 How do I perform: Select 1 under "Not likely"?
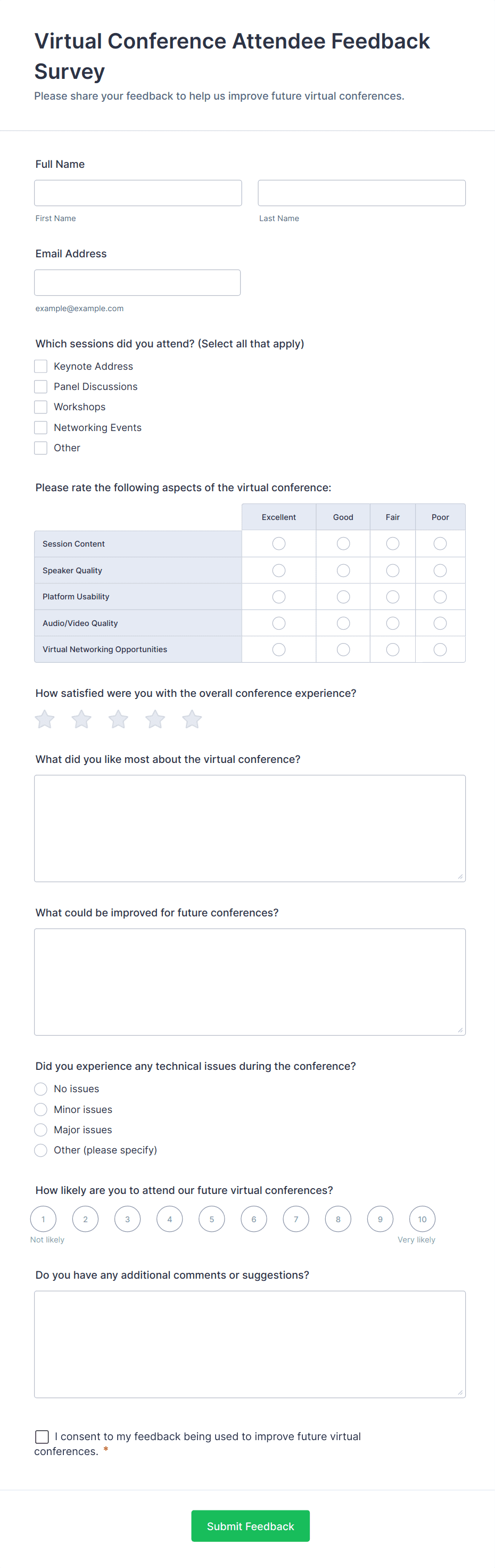(43, 1219)
